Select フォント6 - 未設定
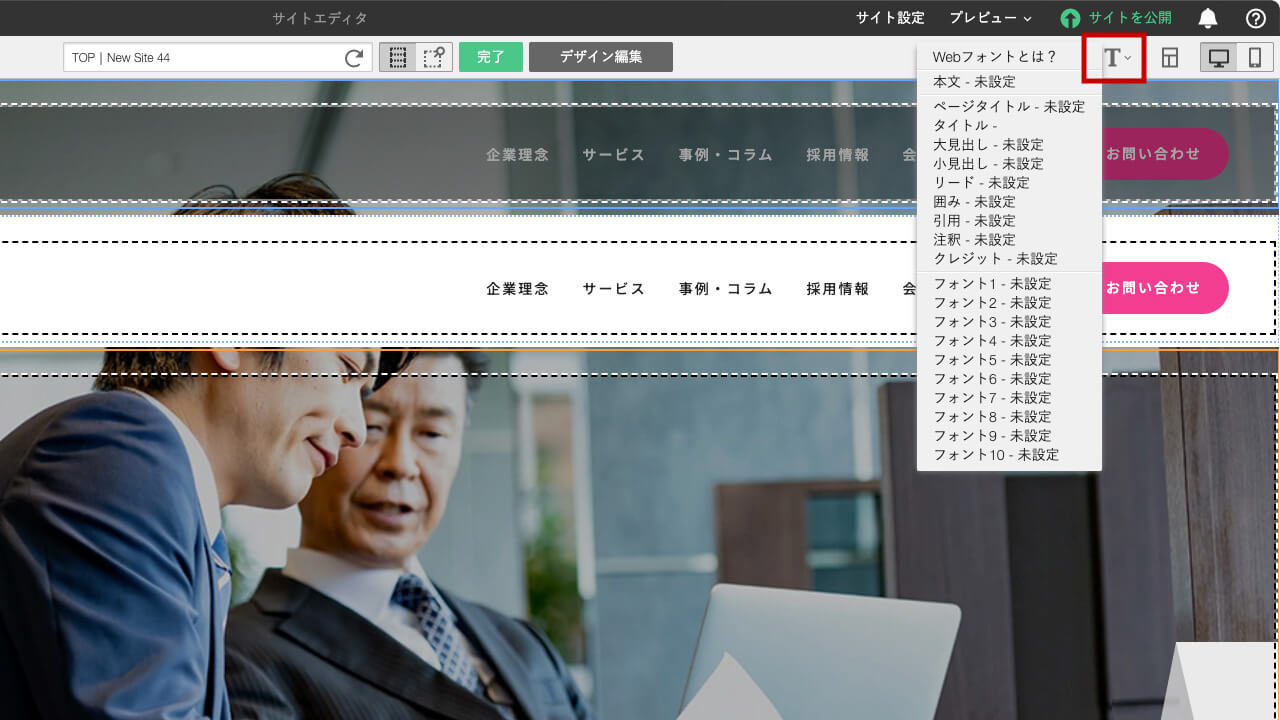 (x=992, y=378)
